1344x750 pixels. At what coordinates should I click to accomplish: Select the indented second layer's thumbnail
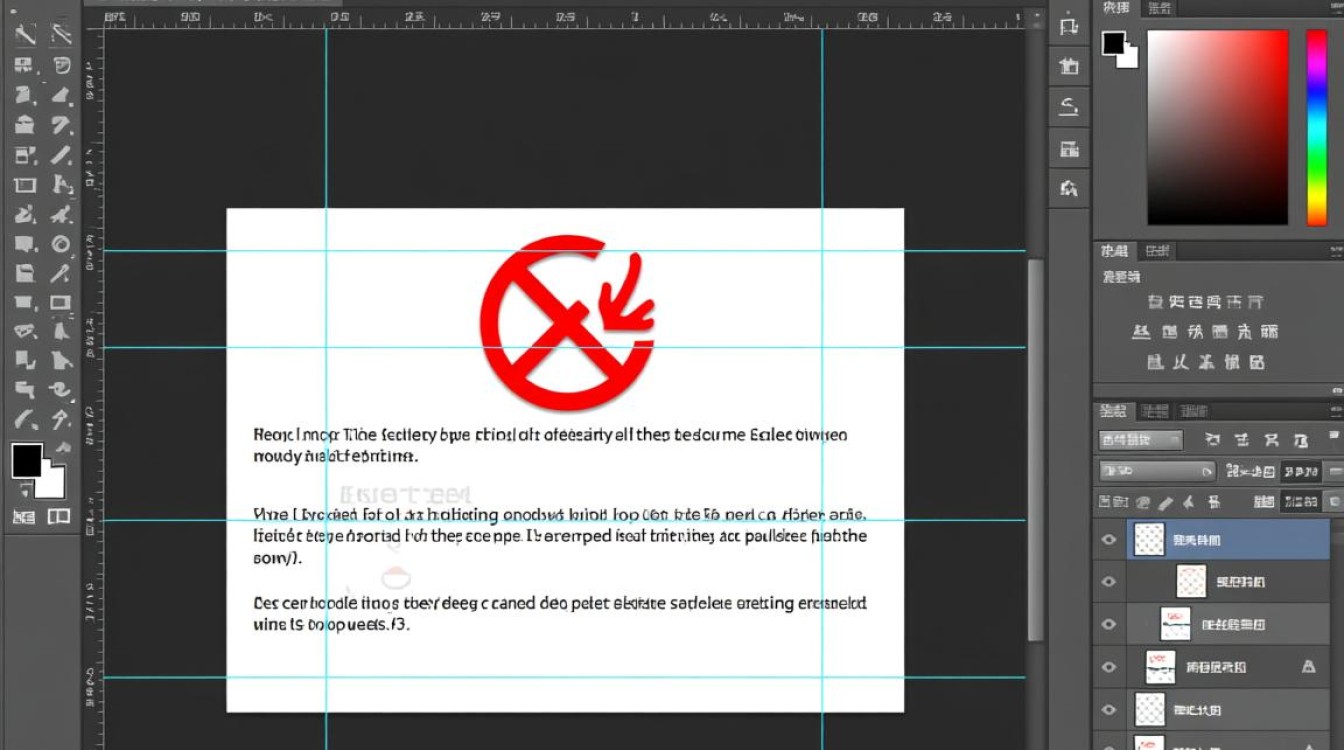coord(1191,582)
